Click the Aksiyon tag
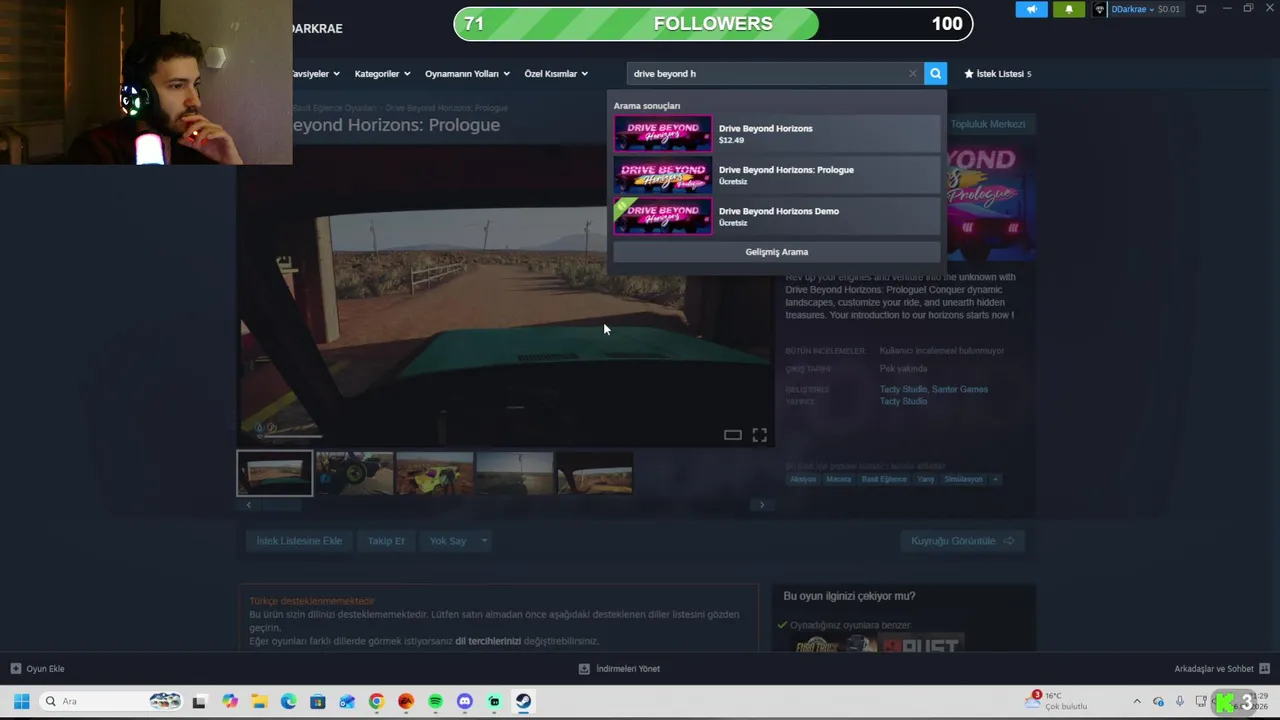Screen dimensions: 1280x720 pyautogui.click(x=803, y=479)
